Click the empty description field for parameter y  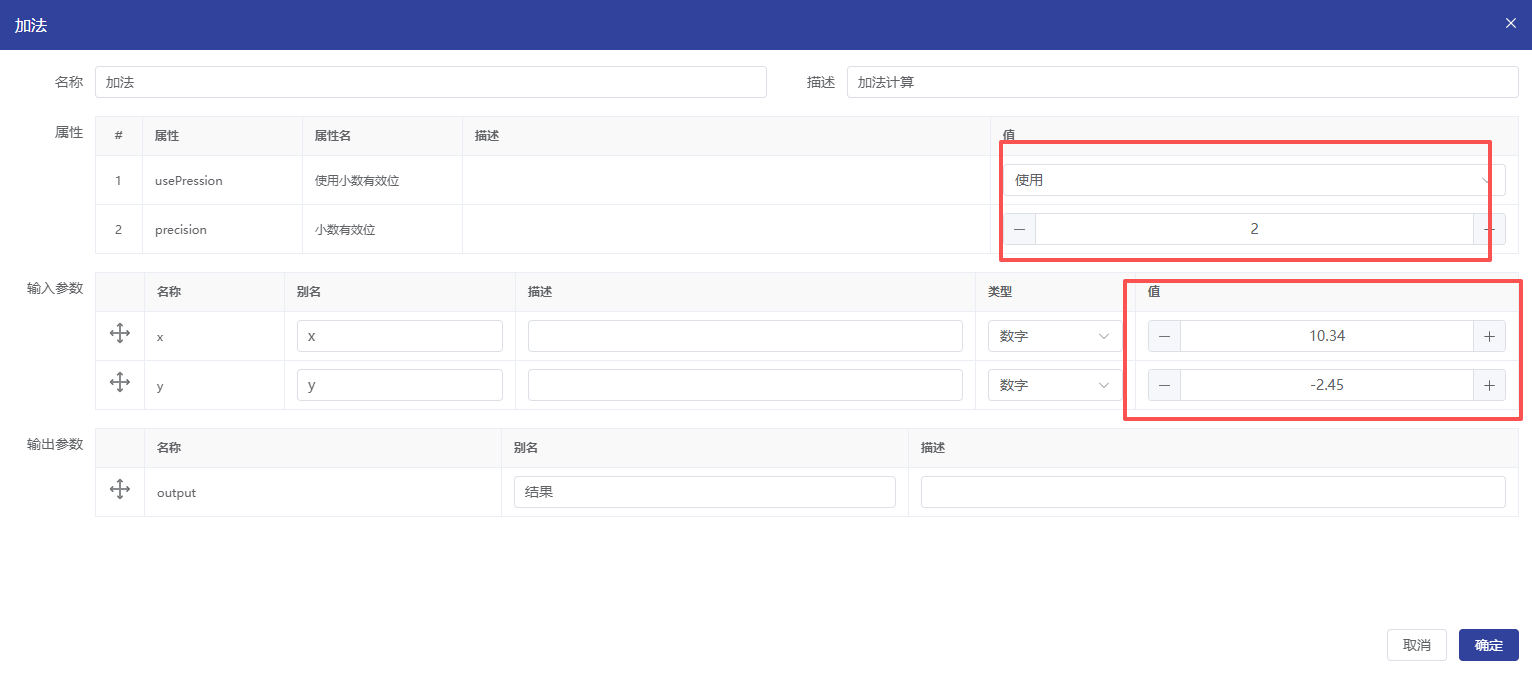coord(745,385)
